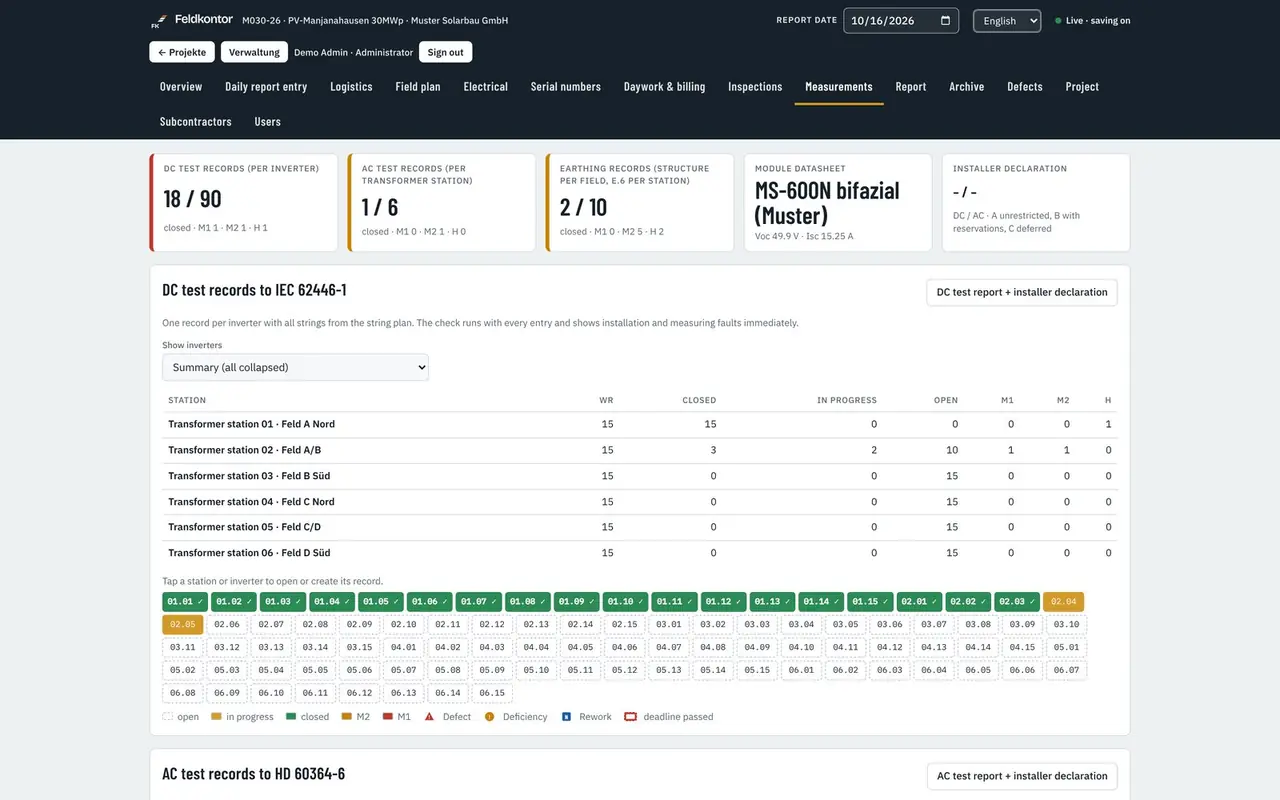Screen dimensions: 1280x800
Task: Switch to the Overview tab
Action: tap(181, 87)
